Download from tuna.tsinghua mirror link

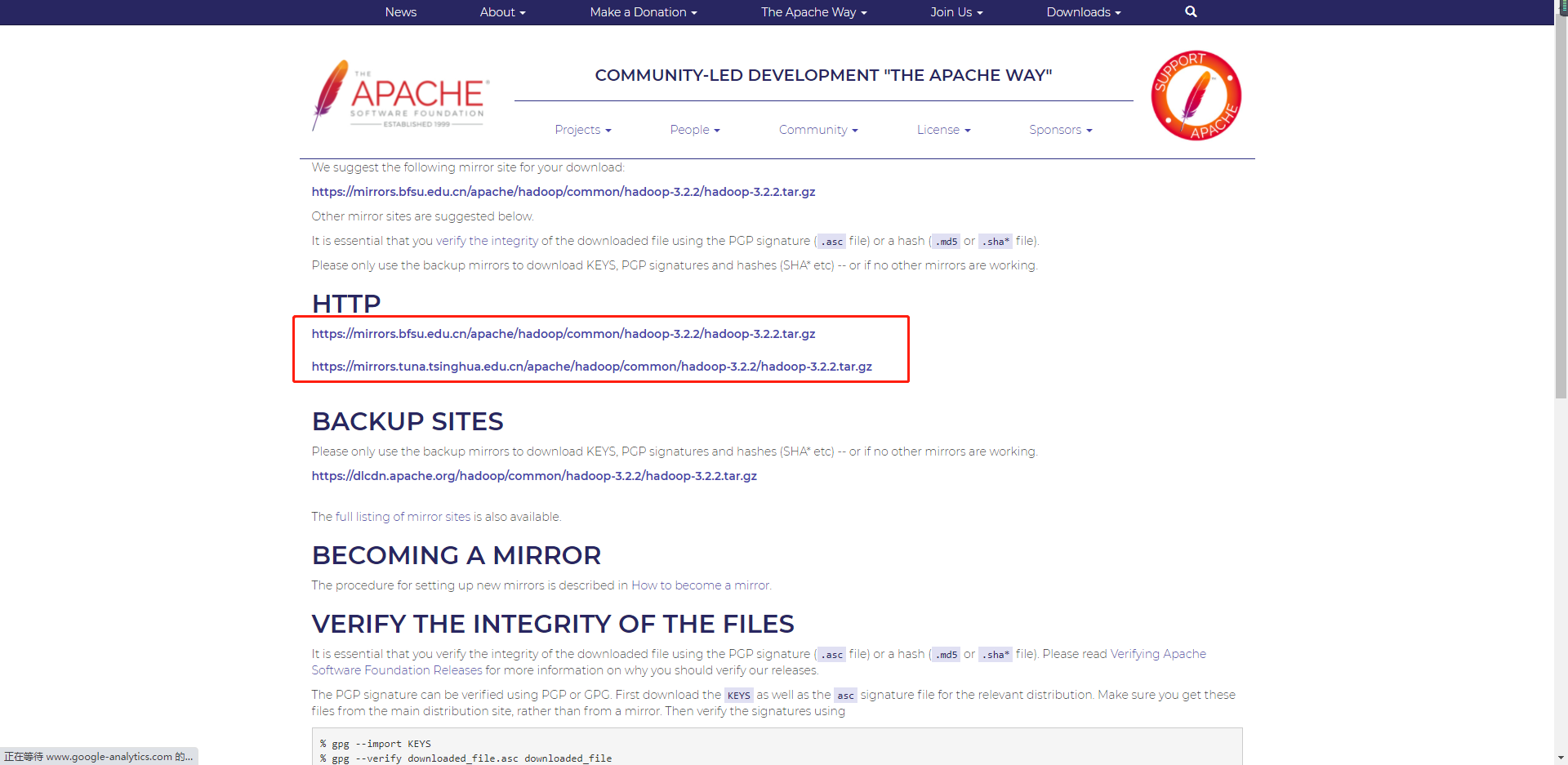click(x=592, y=367)
